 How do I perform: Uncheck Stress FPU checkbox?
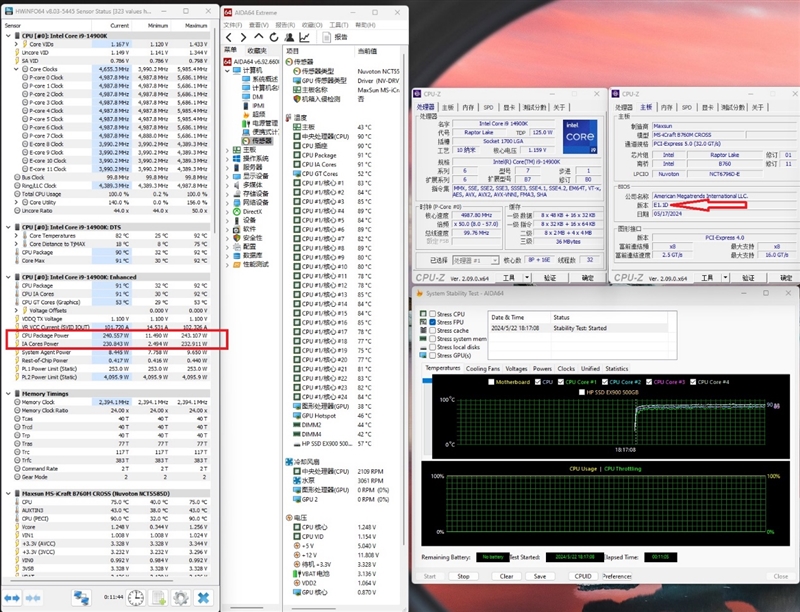click(x=433, y=322)
